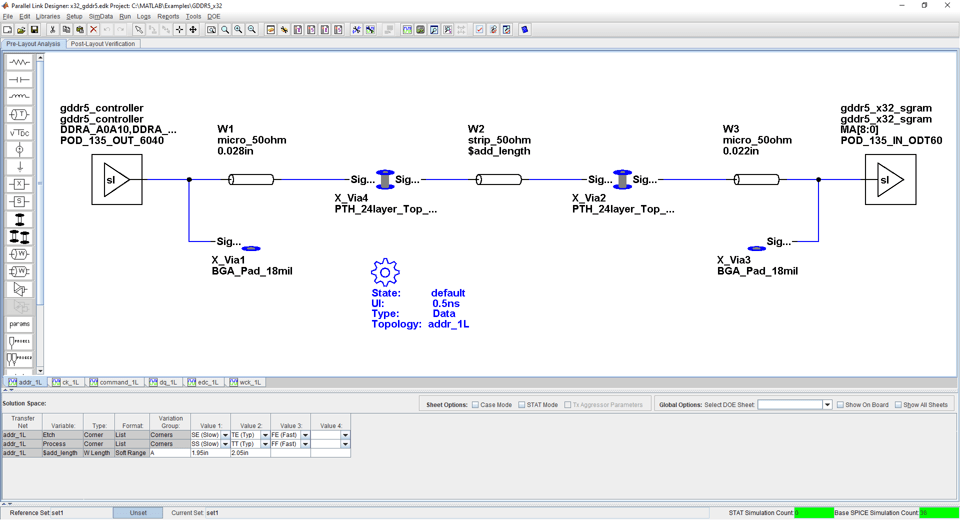Open the dq_1L sheet tab
The width and height of the screenshot is (960, 520).
pyautogui.click(x=164, y=382)
